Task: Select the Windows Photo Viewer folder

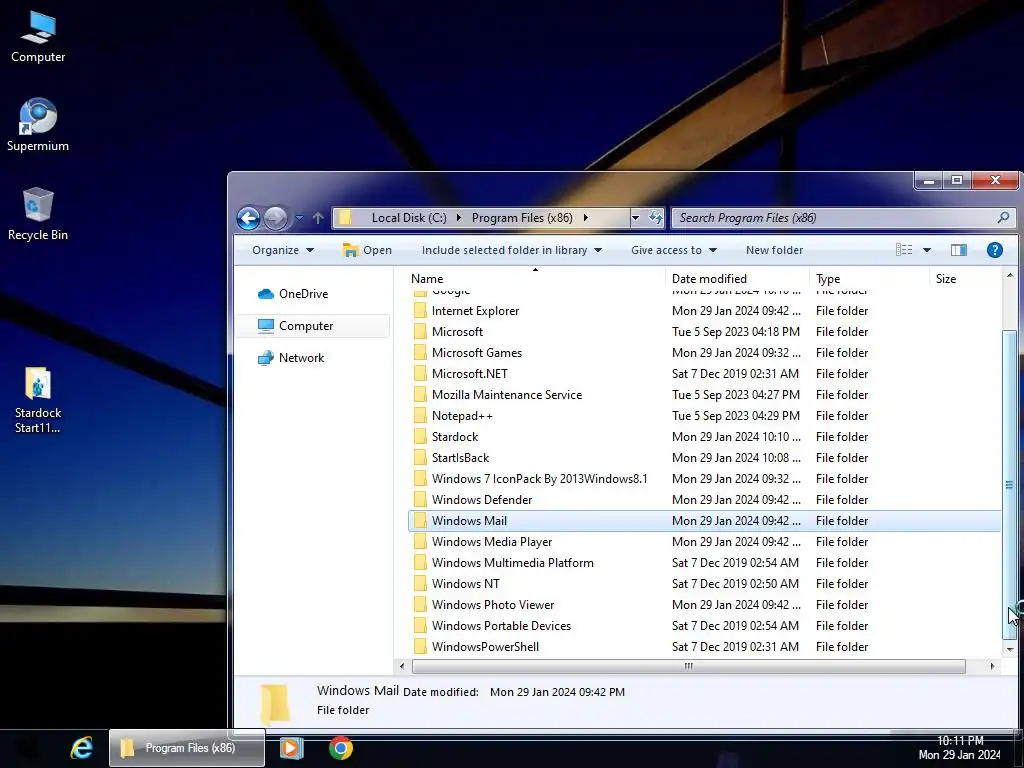Action: click(x=704, y=605)
